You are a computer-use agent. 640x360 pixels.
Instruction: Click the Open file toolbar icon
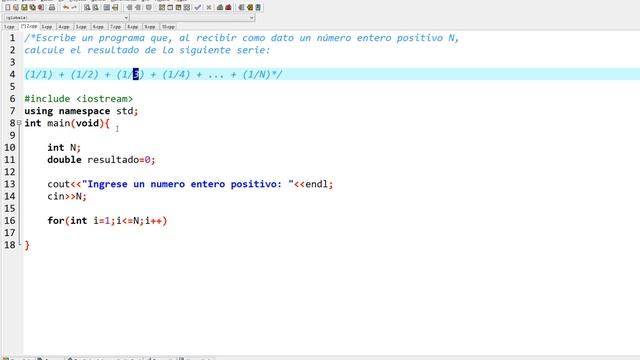click(x=16, y=7)
